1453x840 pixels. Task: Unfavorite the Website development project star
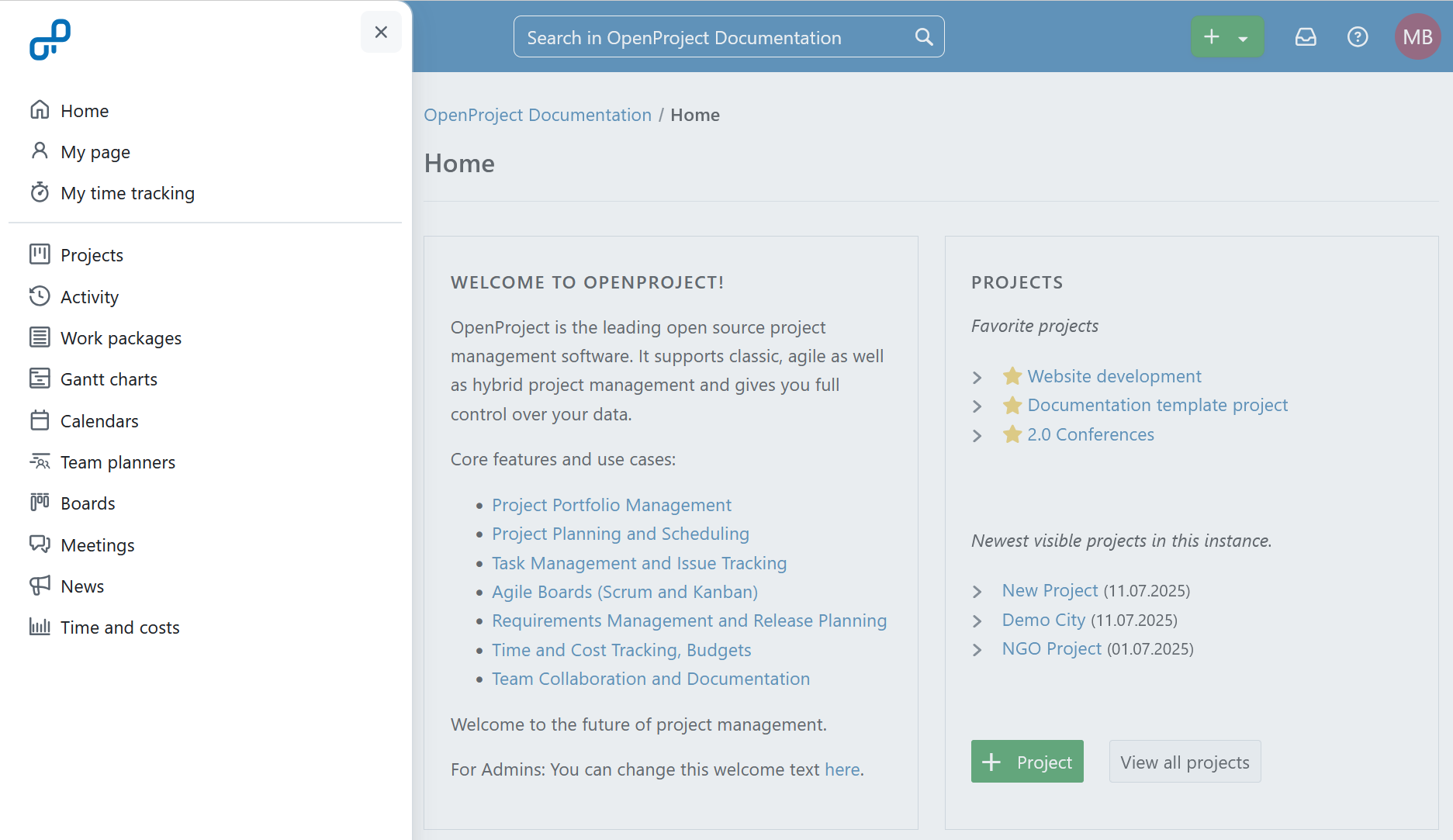pyautogui.click(x=1012, y=376)
